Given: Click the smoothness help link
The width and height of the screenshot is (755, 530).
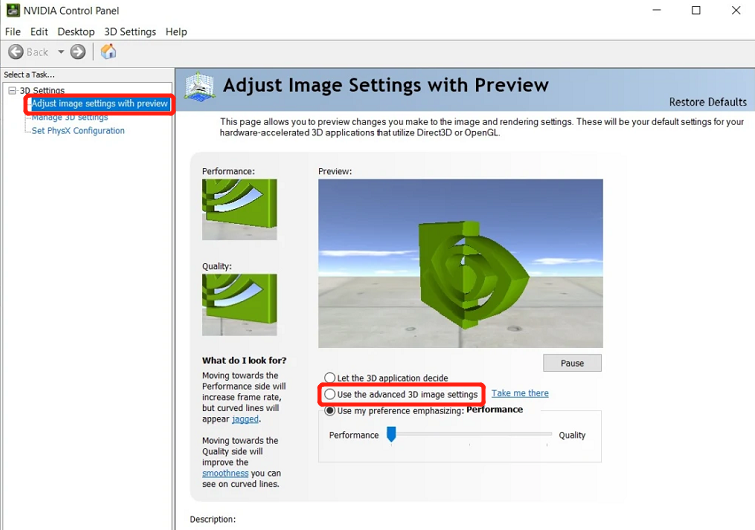Looking at the screenshot, I should [225, 473].
